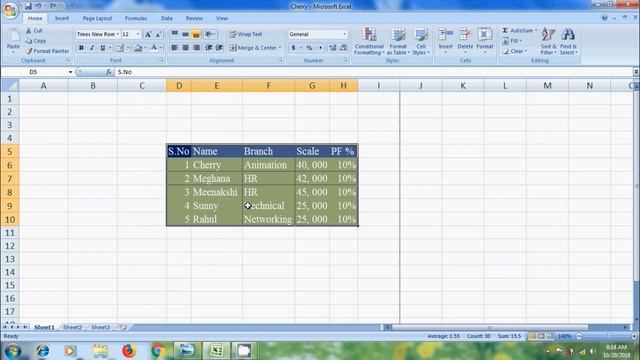Select column header I
The image size is (640, 360).
pyautogui.click(x=378, y=86)
